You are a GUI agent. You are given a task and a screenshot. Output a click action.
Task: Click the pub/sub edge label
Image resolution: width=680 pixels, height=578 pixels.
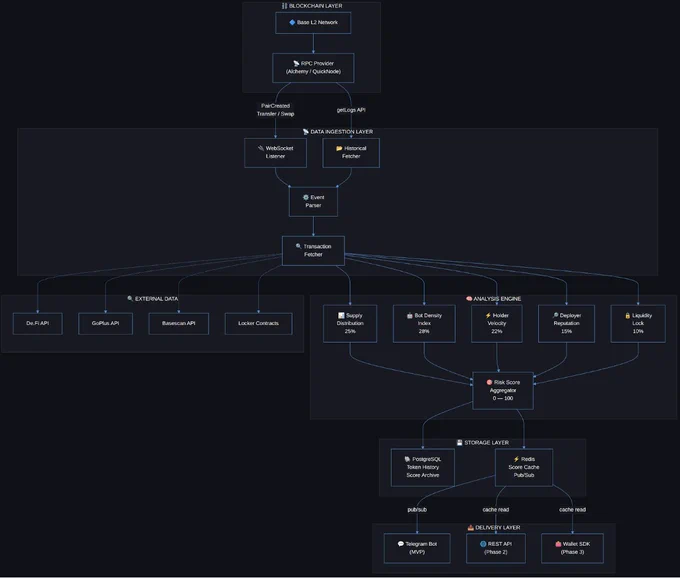click(x=417, y=510)
